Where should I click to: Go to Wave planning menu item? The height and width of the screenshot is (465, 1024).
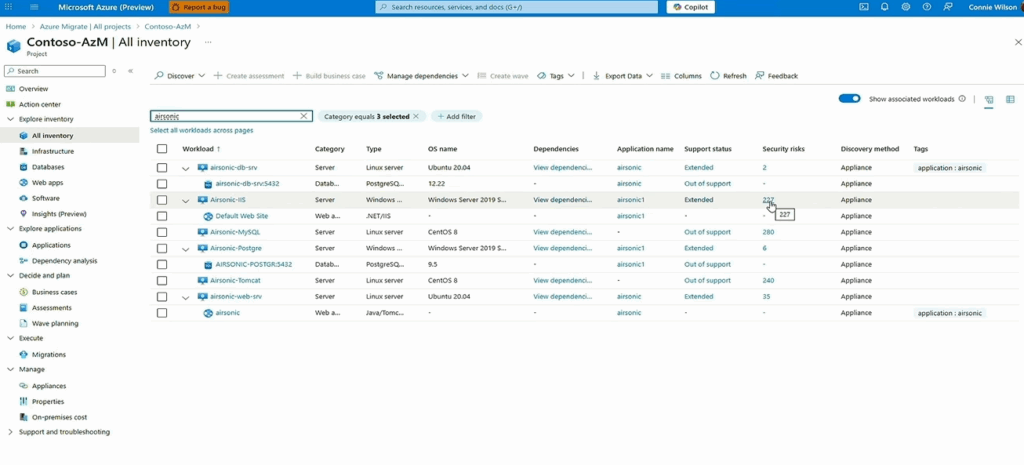55,323
